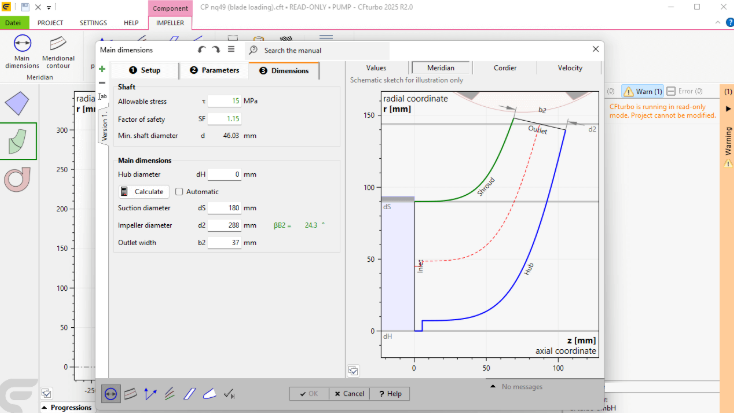The width and height of the screenshot is (734, 413).
Task: Expand the Progressions panel
Action: pyautogui.click(x=66, y=407)
